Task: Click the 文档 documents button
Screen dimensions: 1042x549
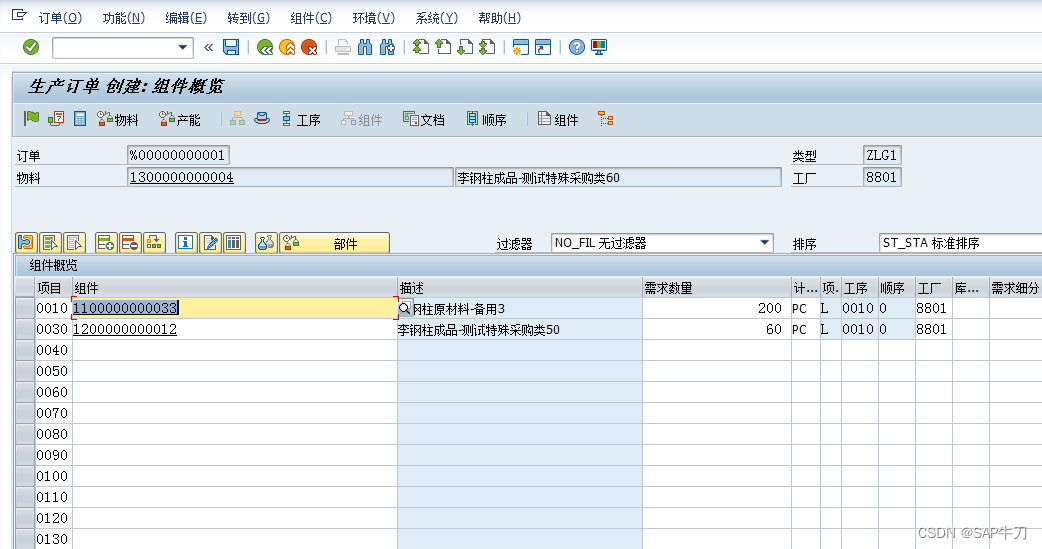Action: 424,119
